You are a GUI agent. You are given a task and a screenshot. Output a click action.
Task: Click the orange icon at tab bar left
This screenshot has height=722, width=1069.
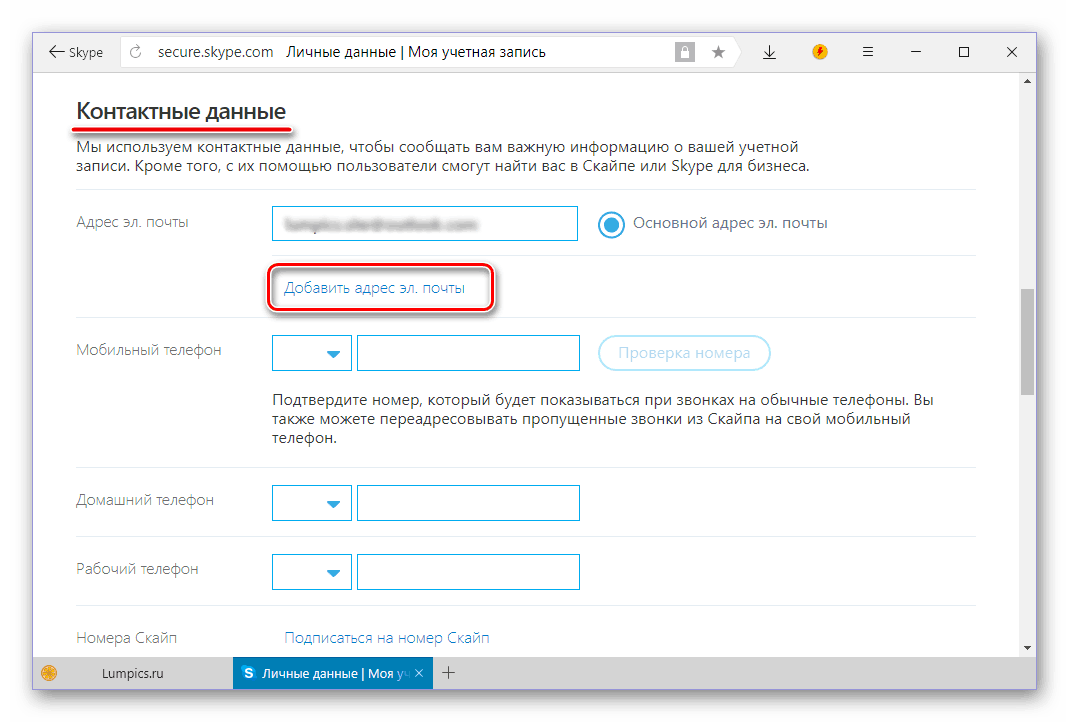[49, 673]
